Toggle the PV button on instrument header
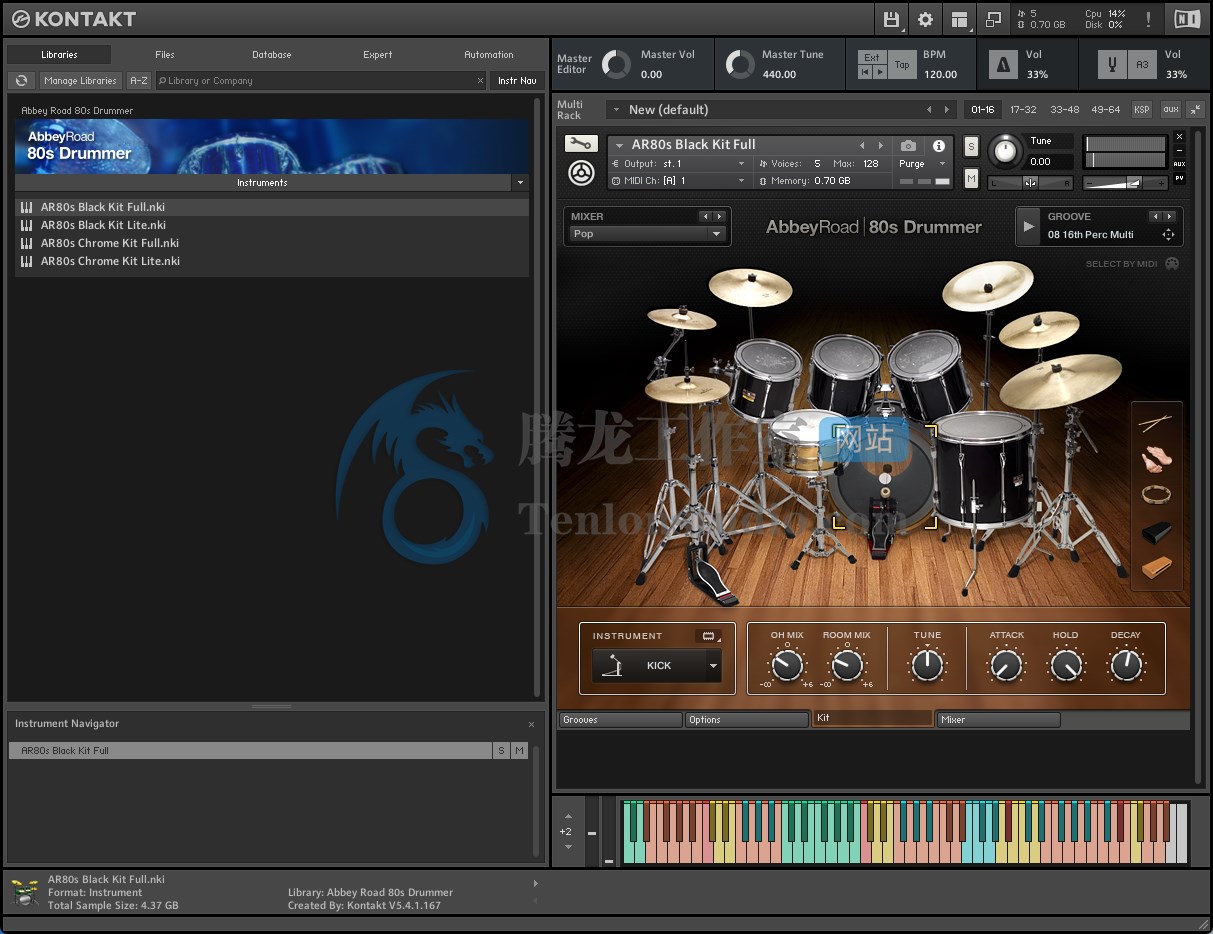This screenshot has height=934, width=1213. [1179, 179]
